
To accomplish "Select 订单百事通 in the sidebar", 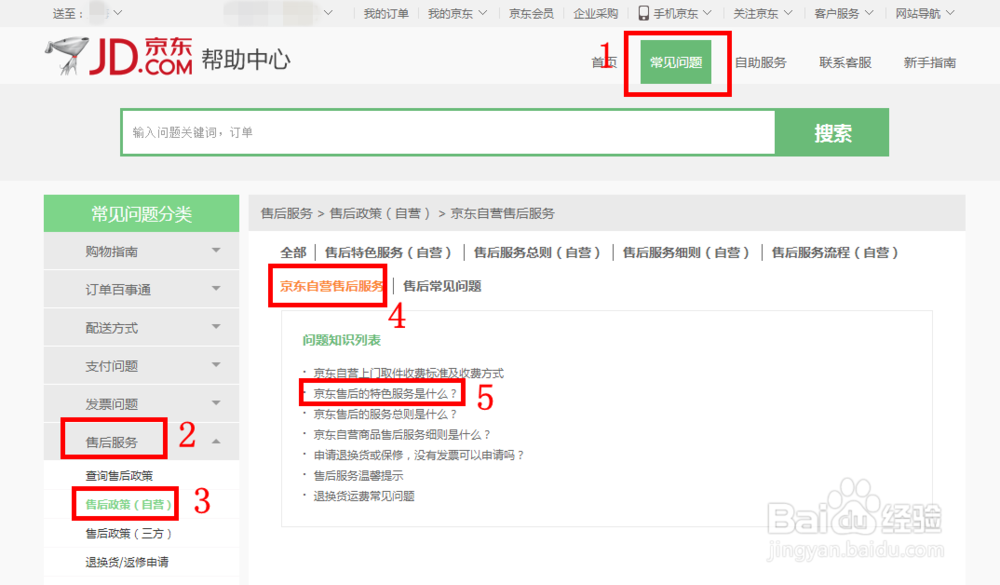I will 118,290.
